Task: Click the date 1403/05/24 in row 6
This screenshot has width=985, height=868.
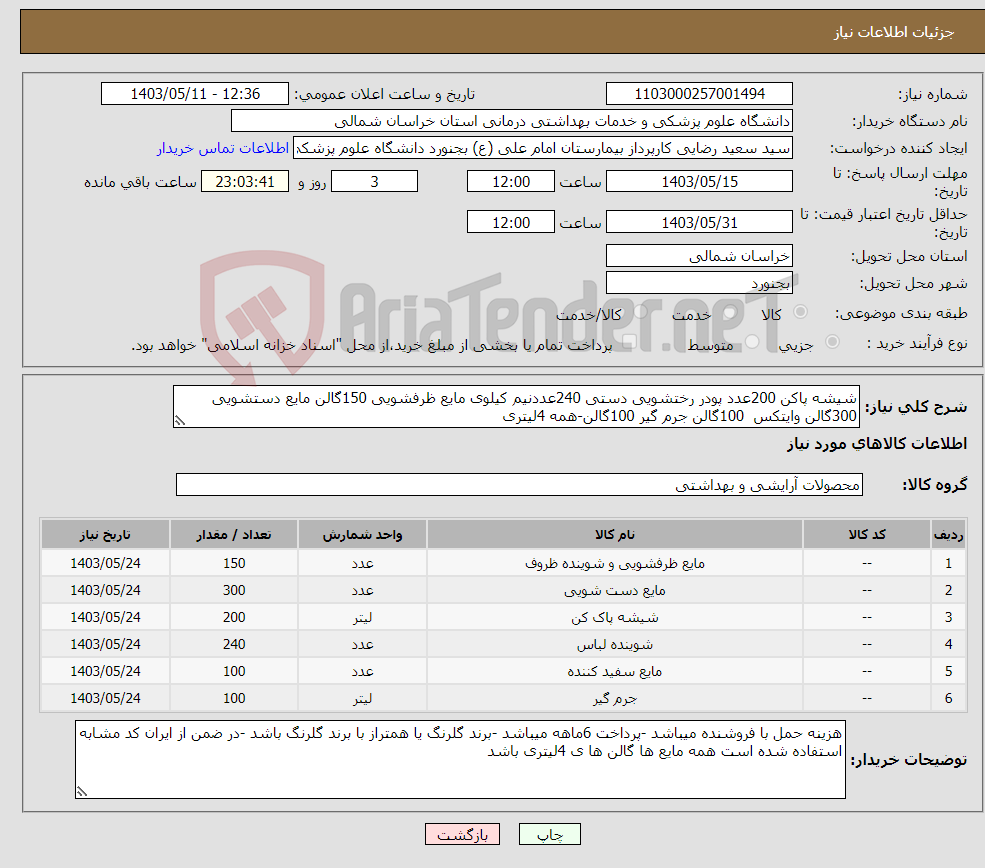Action: tap(106, 698)
